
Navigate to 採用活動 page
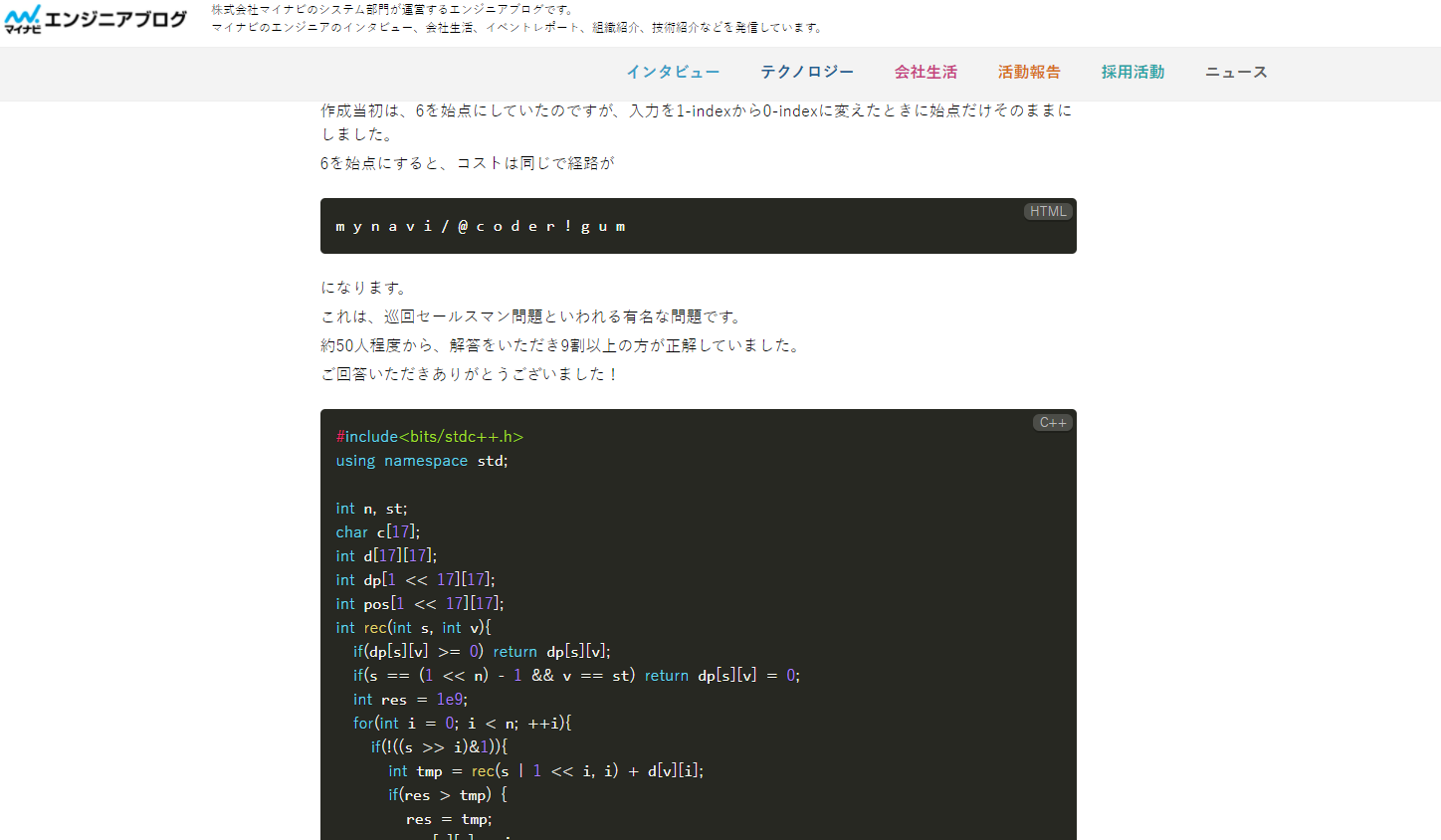coord(1132,72)
